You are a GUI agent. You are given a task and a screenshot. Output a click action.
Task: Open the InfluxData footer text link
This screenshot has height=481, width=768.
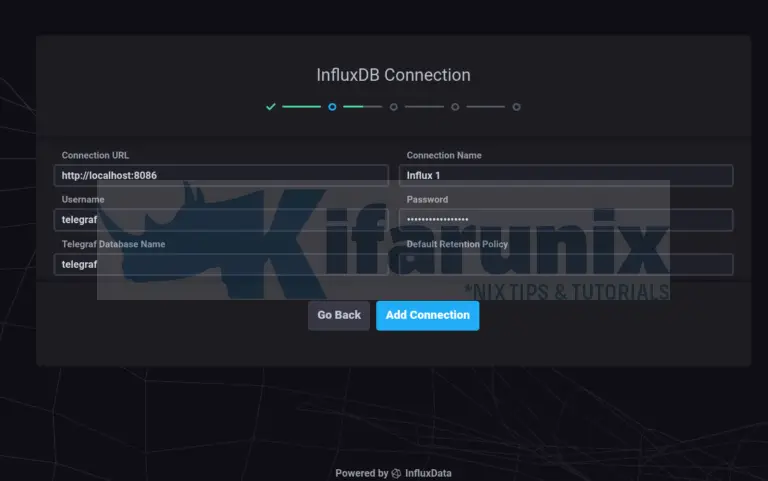[428, 473]
